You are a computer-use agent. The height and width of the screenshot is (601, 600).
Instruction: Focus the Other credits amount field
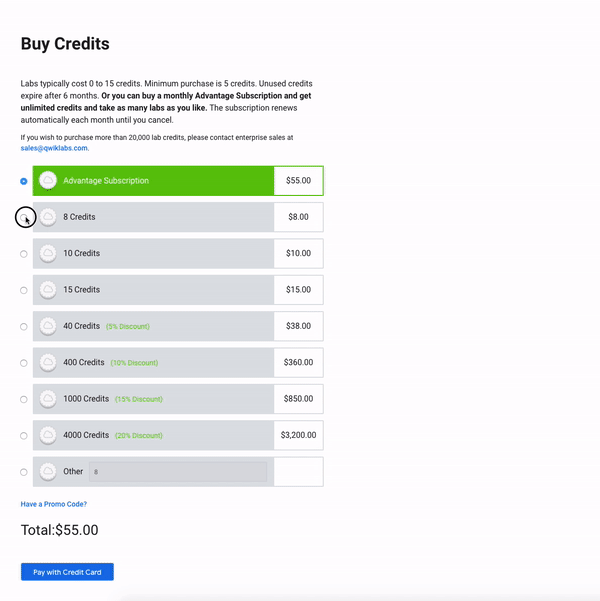click(178, 472)
